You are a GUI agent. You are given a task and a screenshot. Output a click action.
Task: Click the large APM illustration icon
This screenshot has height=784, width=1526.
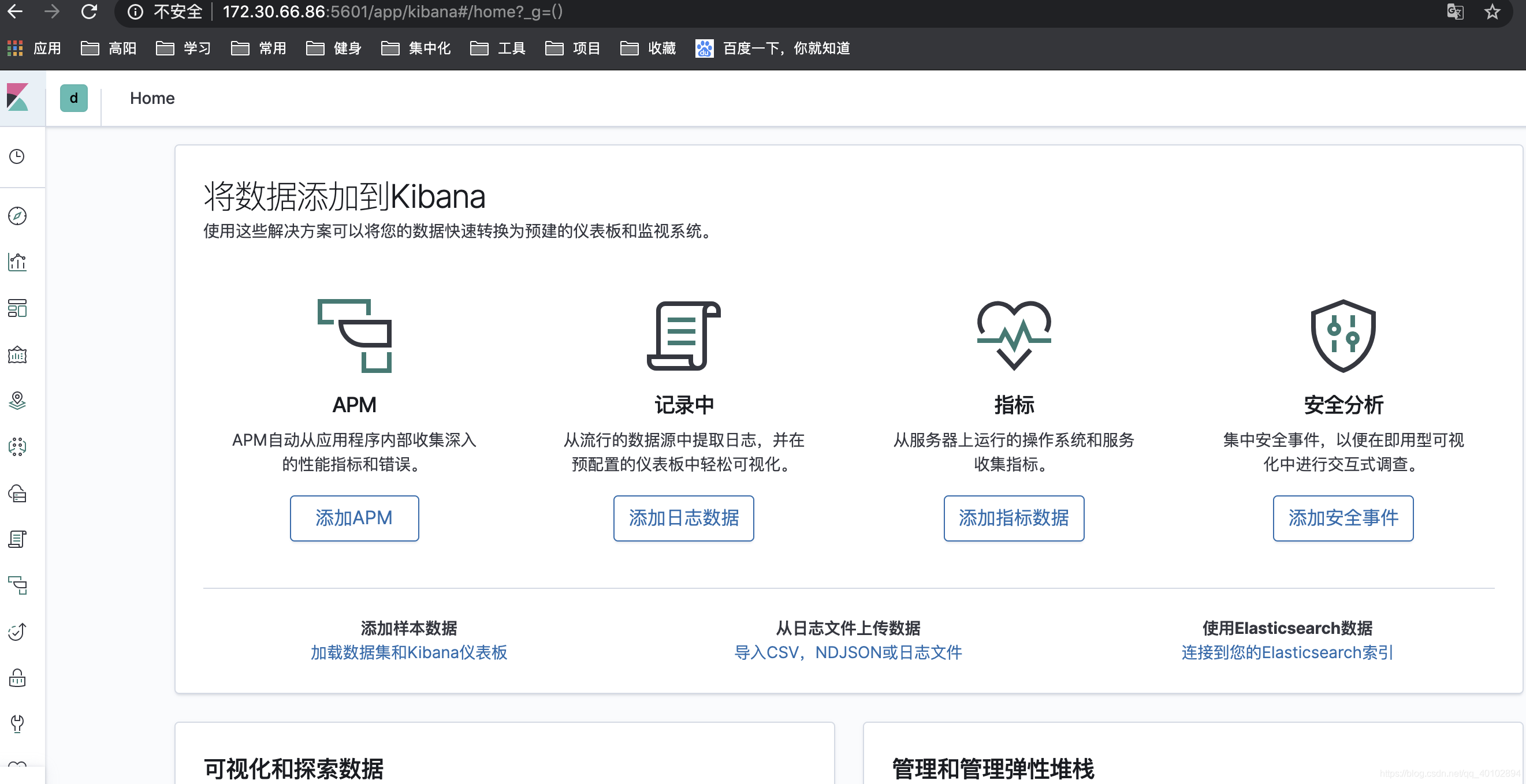(354, 336)
